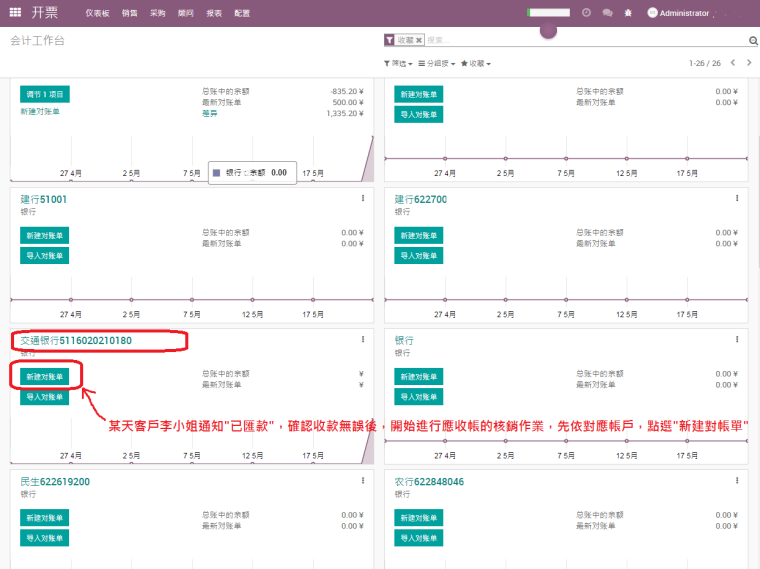This screenshot has width=760, height=569.
Task: Click 新建对账单 on the 民生622619200 card
Action: 45,518
